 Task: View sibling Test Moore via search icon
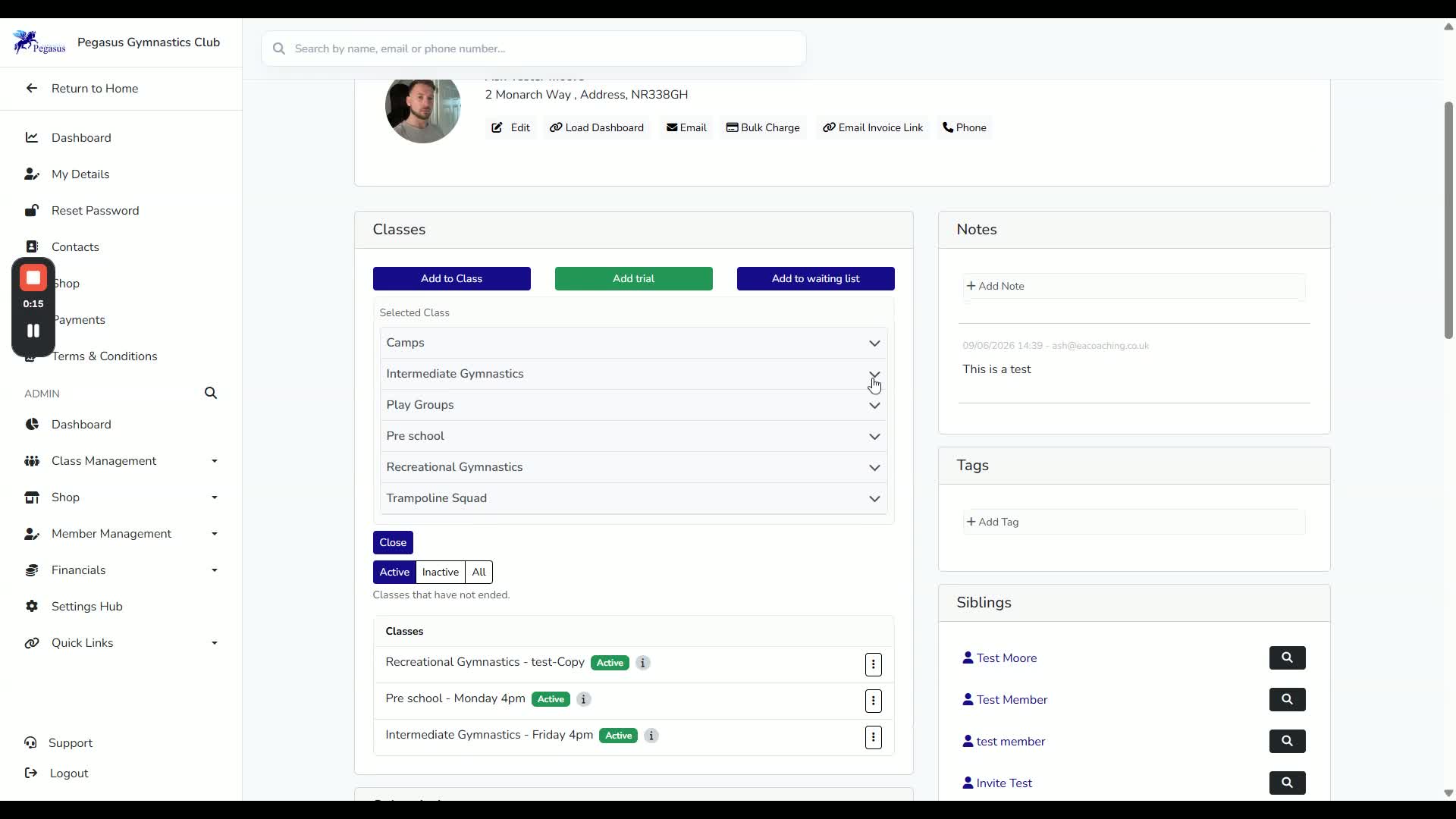(x=1288, y=658)
